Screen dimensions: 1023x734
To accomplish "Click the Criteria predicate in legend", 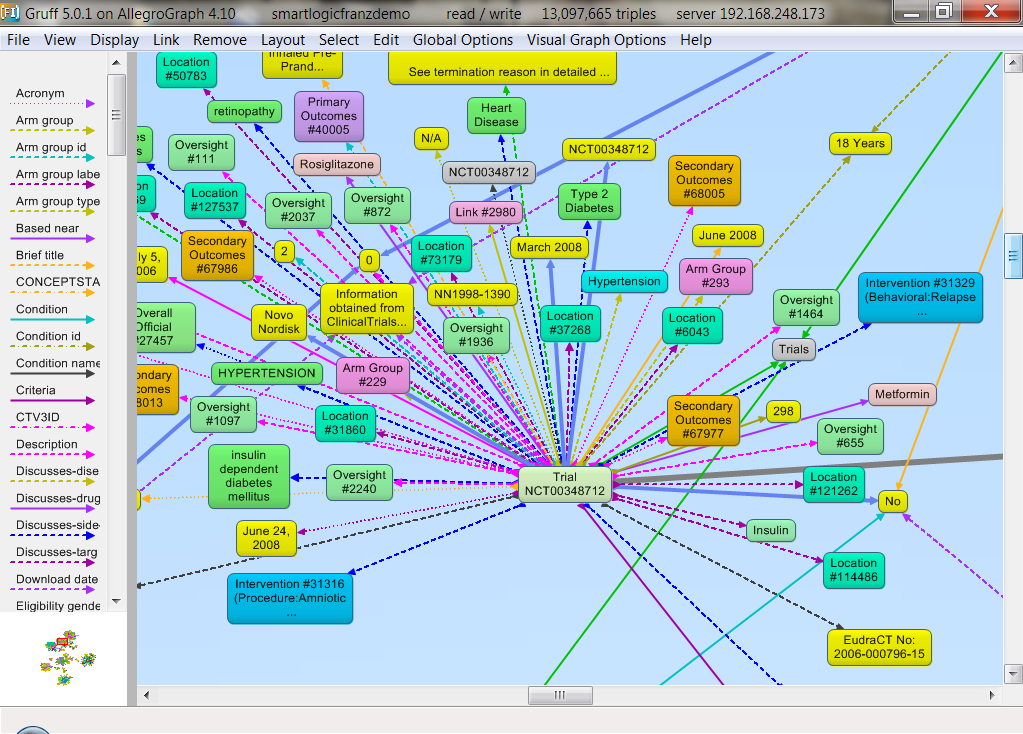I will [36, 391].
